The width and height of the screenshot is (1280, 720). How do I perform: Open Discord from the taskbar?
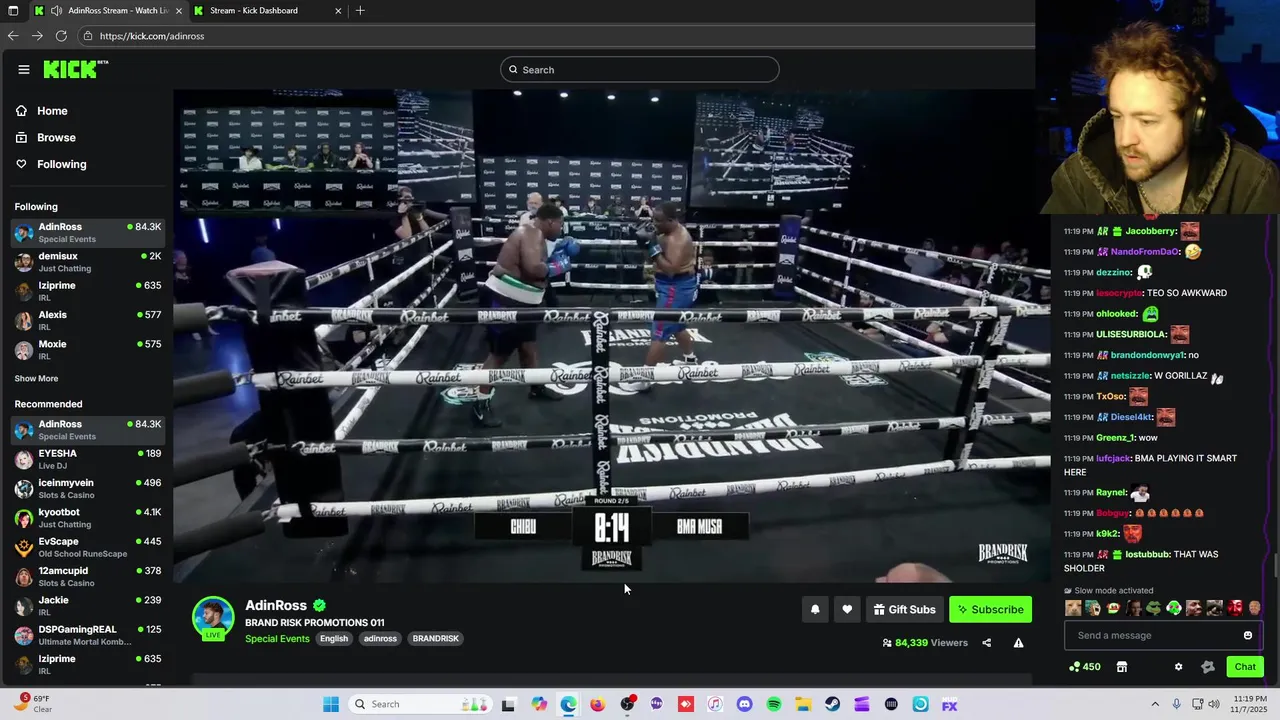(x=744, y=704)
